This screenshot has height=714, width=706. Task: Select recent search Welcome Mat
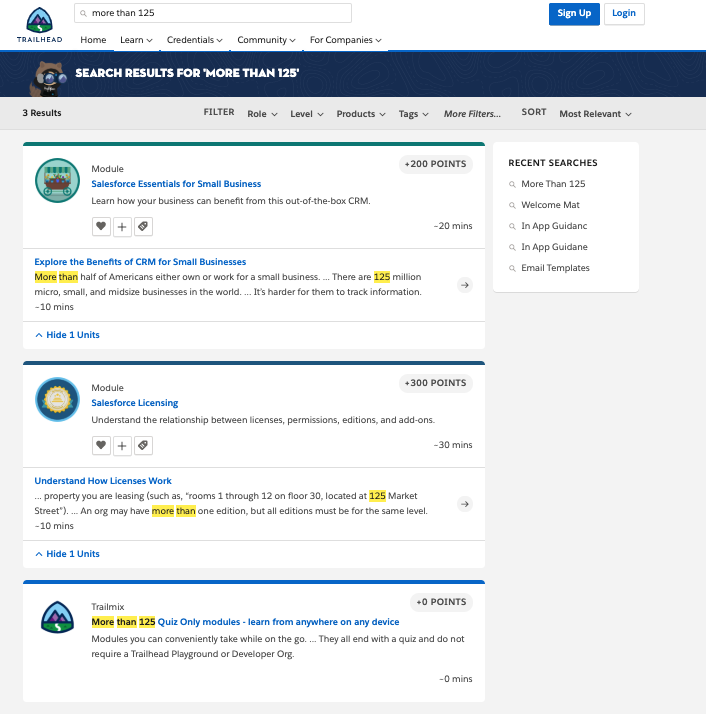(550, 205)
